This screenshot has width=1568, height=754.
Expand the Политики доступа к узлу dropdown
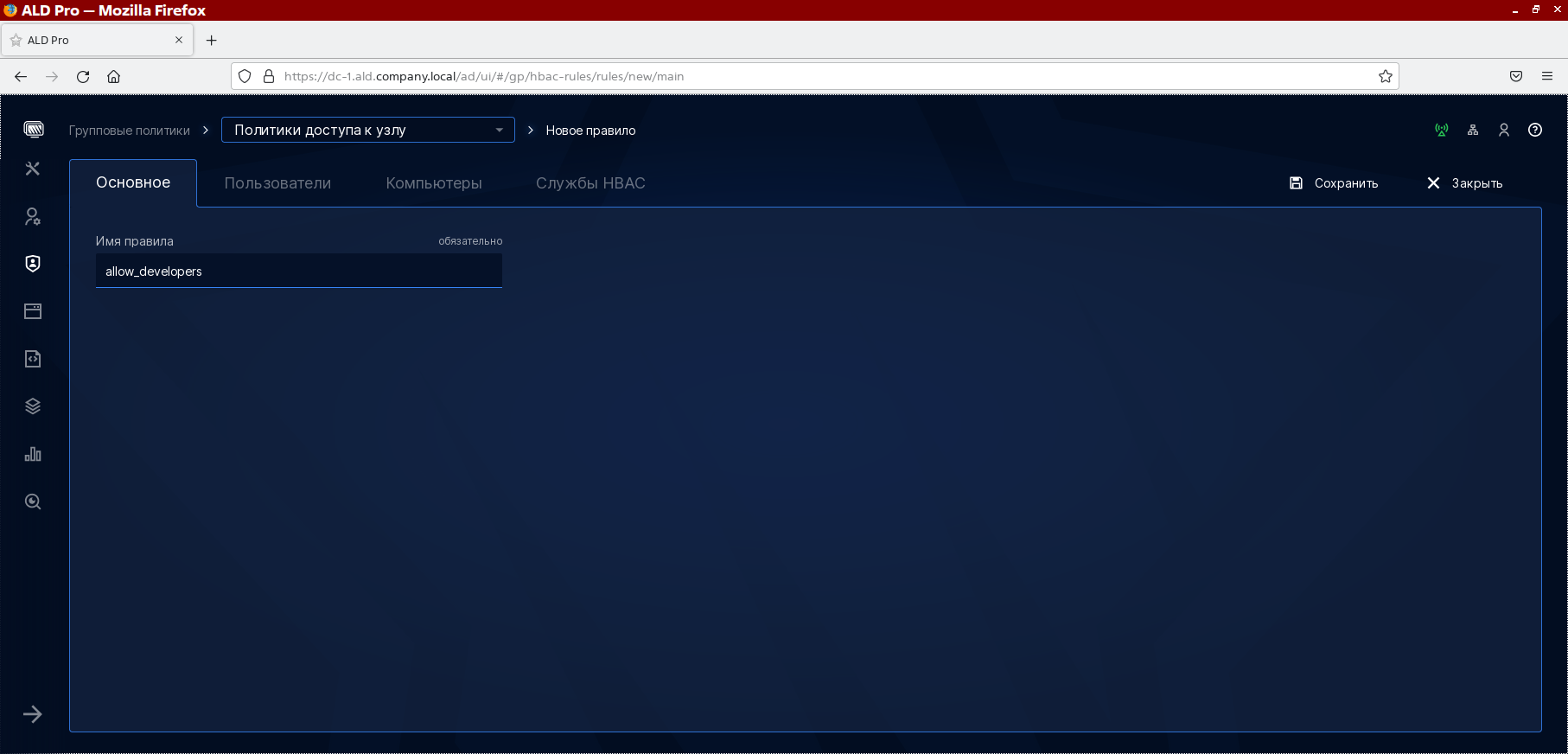coord(368,130)
